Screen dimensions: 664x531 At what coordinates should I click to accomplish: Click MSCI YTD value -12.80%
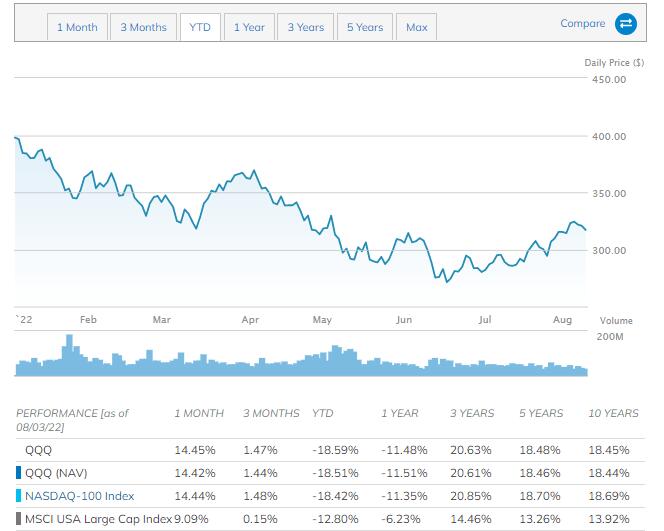(x=335, y=519)
